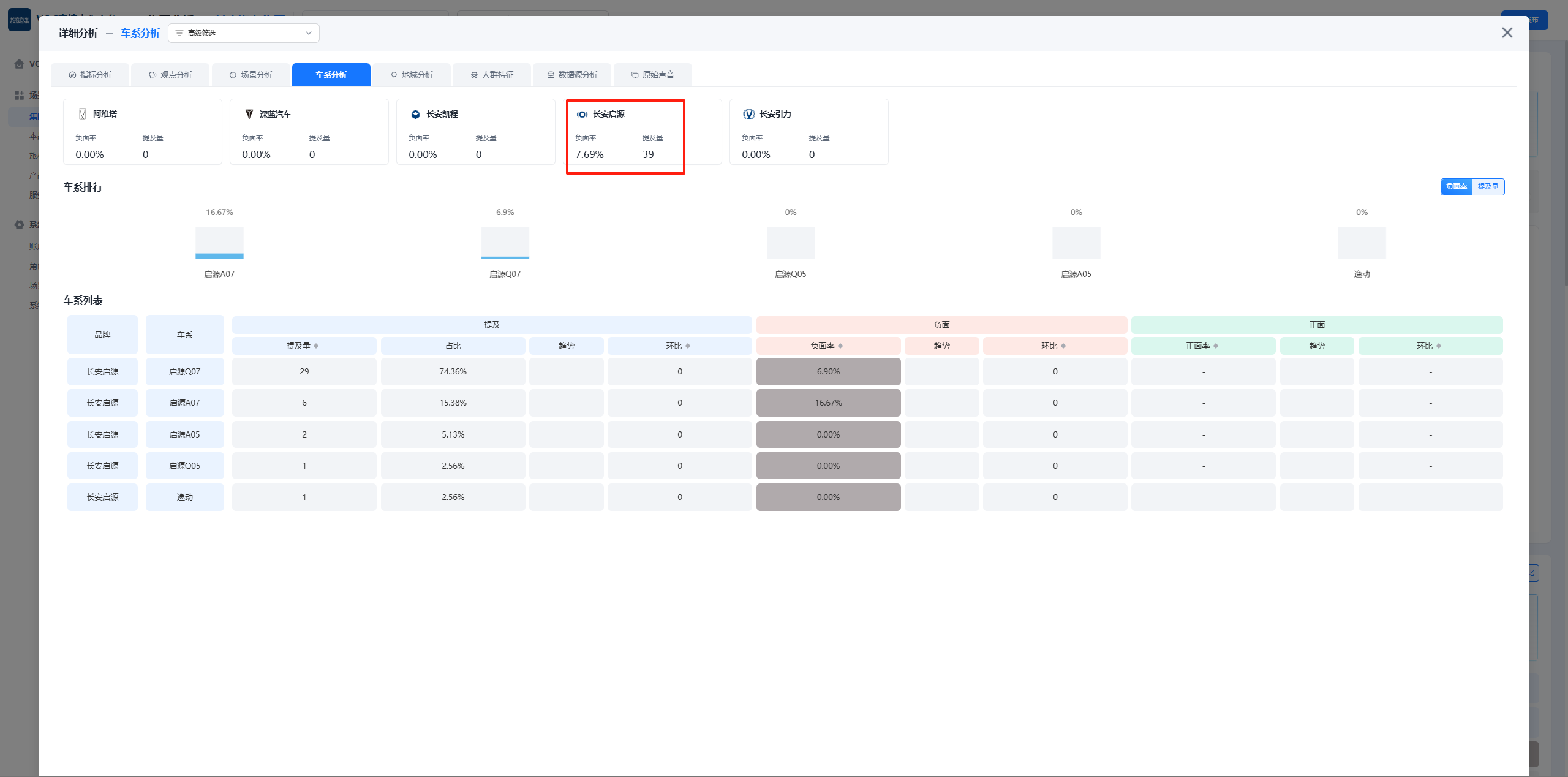This screenshot has height=777, width=1568.
Task: Click the settings gear in left sidebar
Action: coord(19,224)
